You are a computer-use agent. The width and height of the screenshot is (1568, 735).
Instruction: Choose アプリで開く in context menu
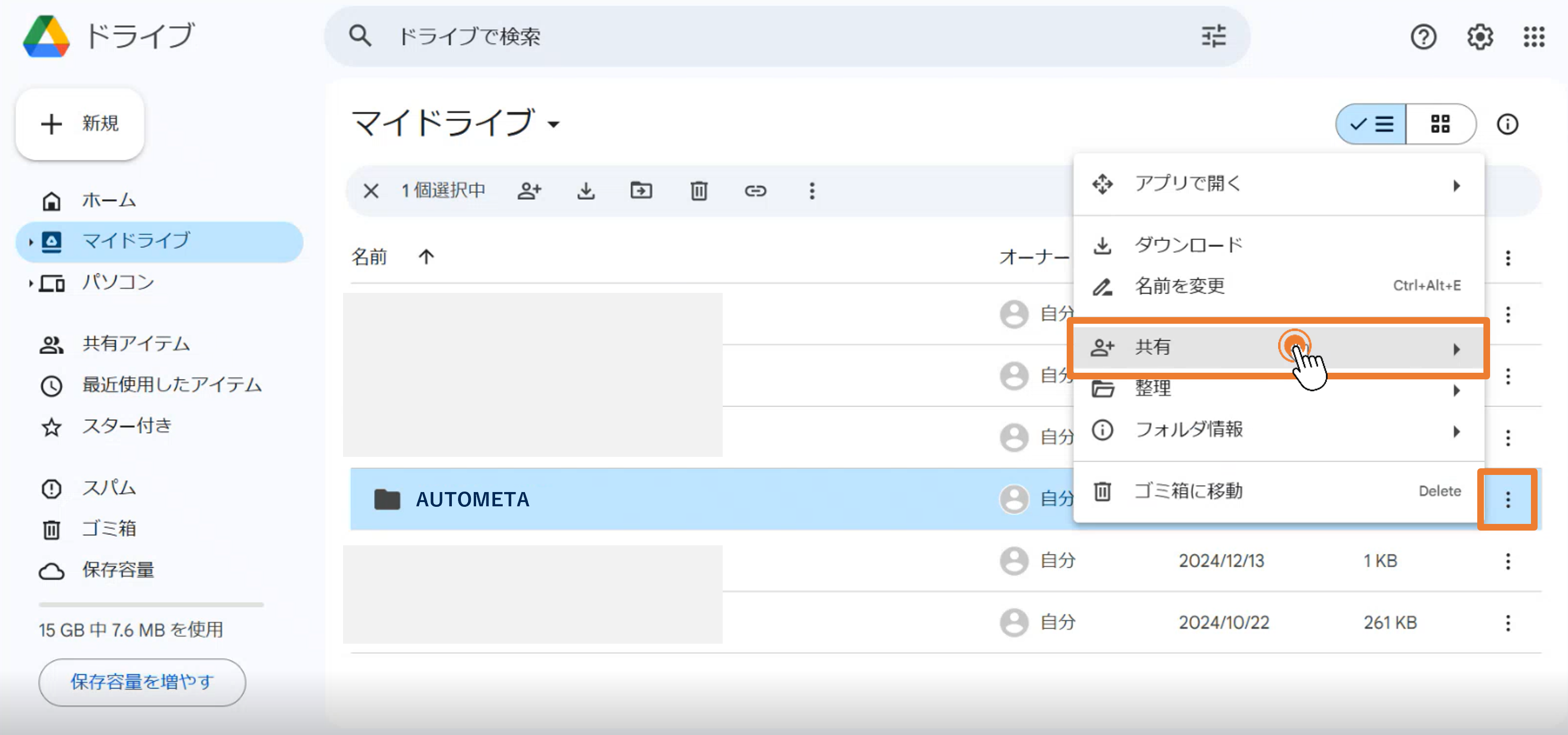tap(1278, 184)
